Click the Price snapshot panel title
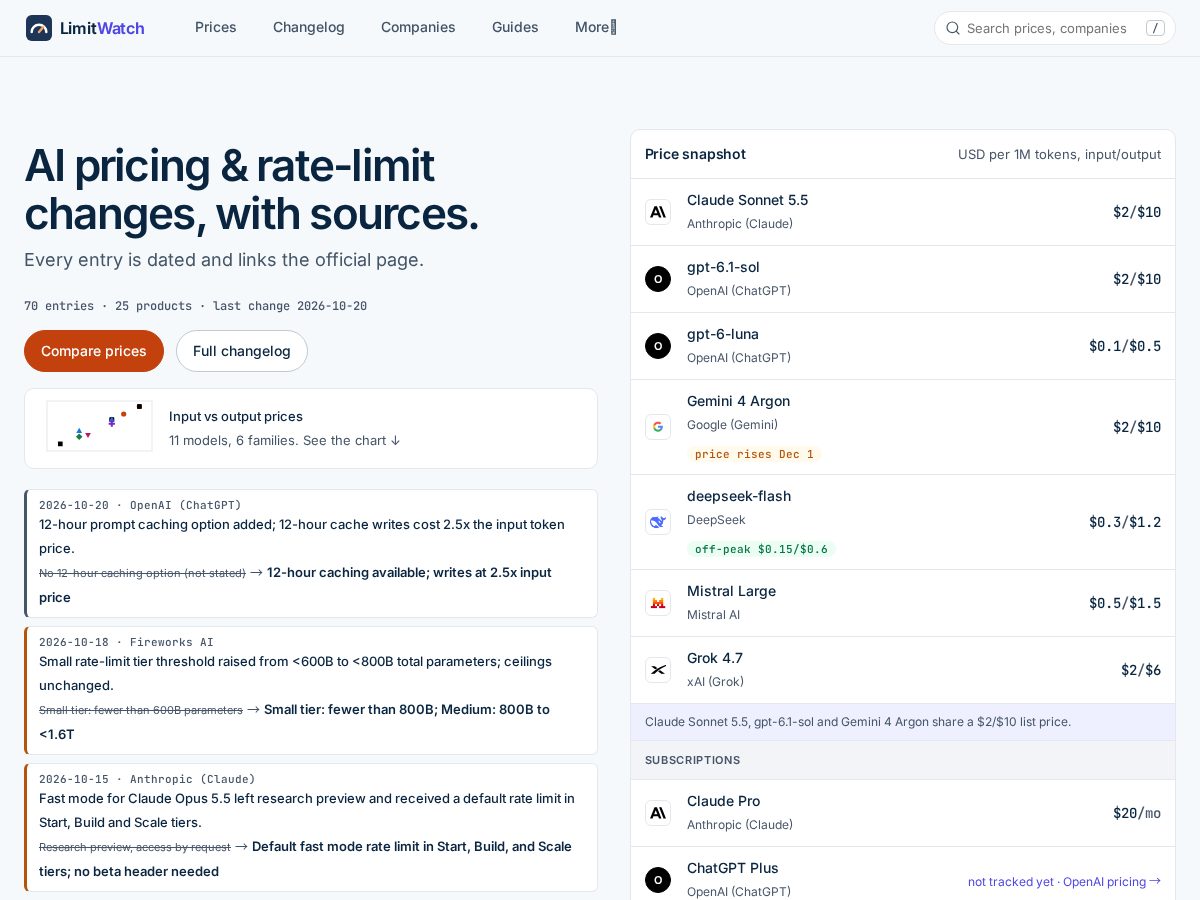 pos(695,154)
